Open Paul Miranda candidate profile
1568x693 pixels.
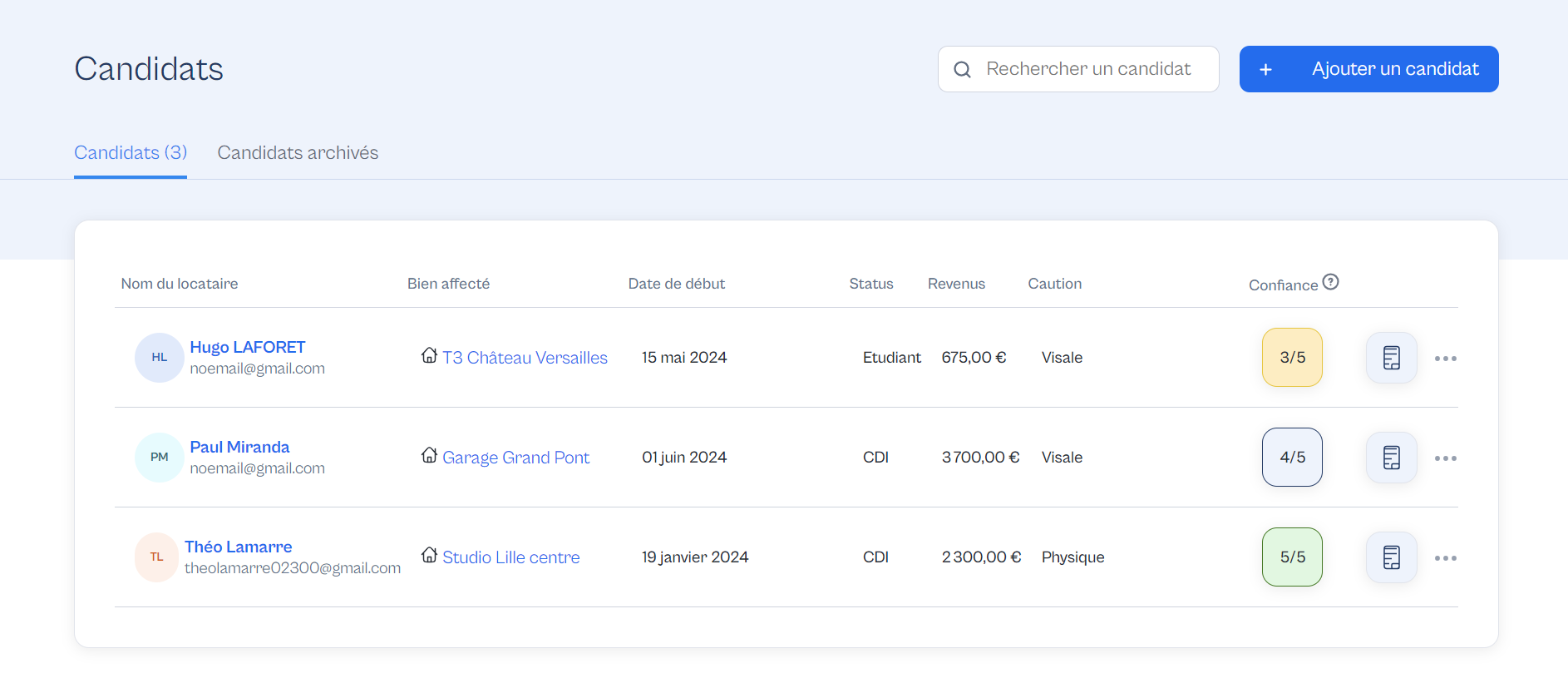239,447
